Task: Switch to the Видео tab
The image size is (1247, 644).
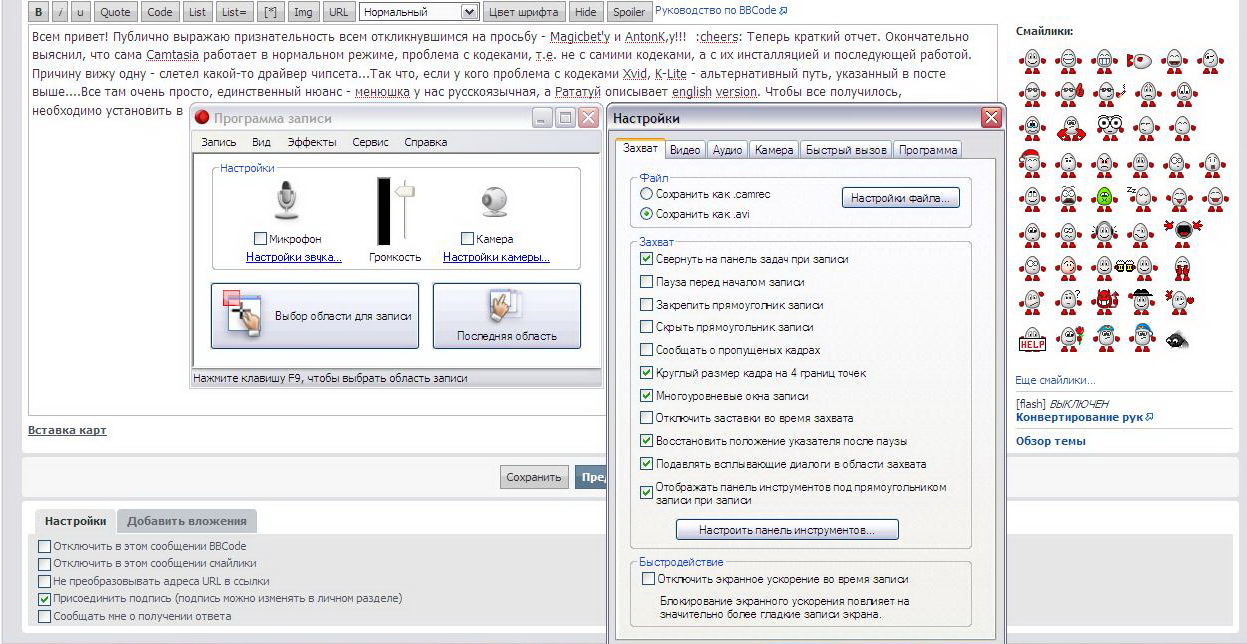Action: tap(685, 150)
